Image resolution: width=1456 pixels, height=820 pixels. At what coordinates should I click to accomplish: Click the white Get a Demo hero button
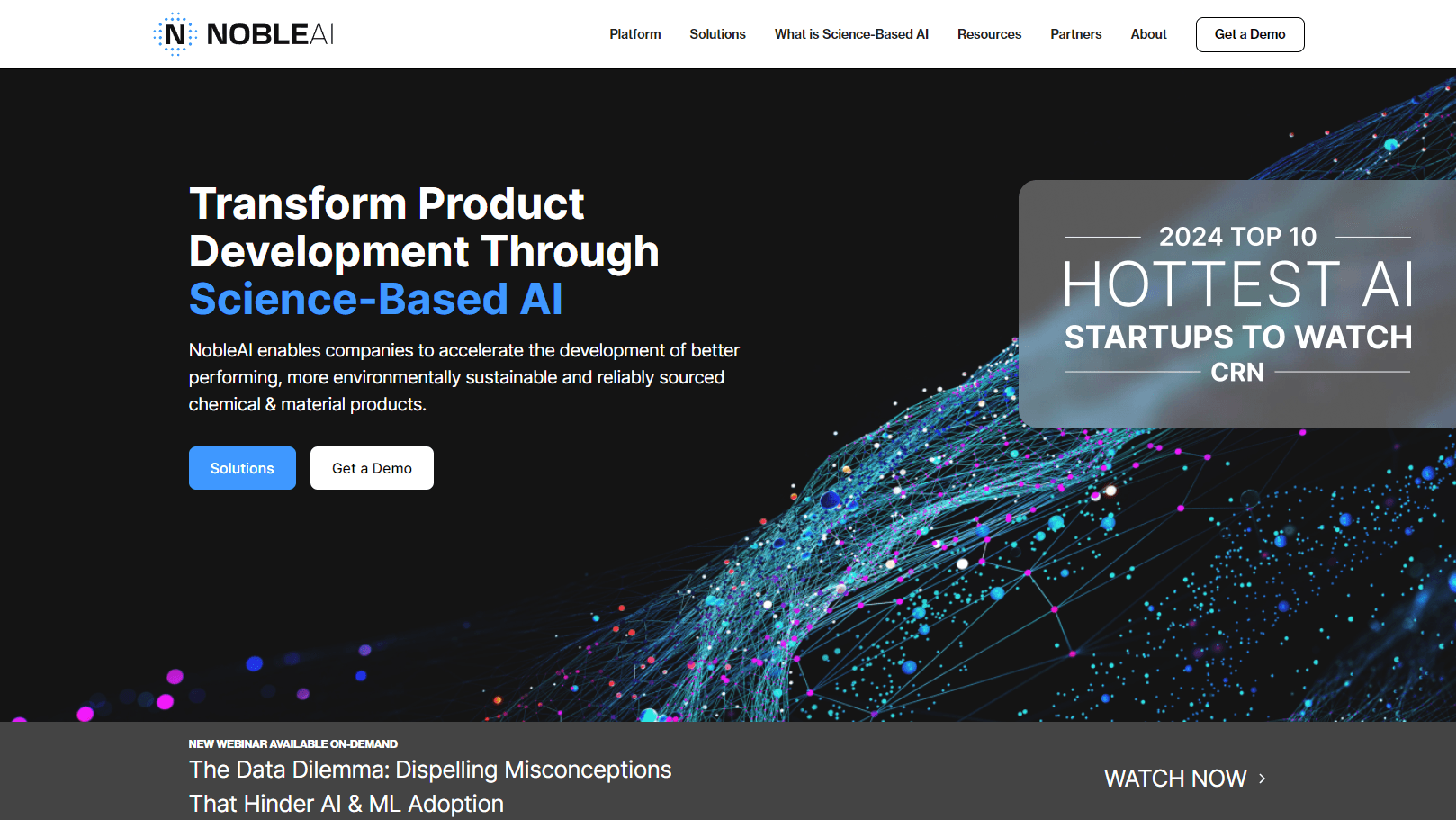coord(372,468)
